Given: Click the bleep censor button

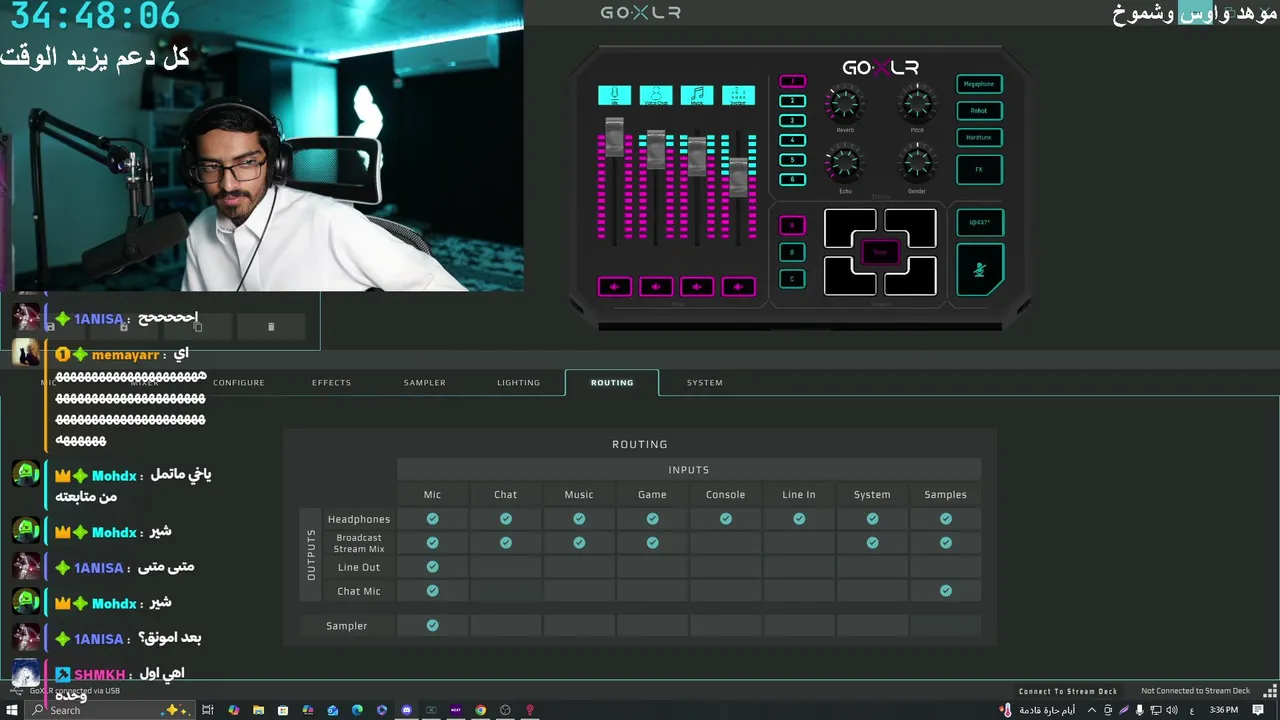Looking at the screenshot, I should pyautogui.click(x=980, y=222).
